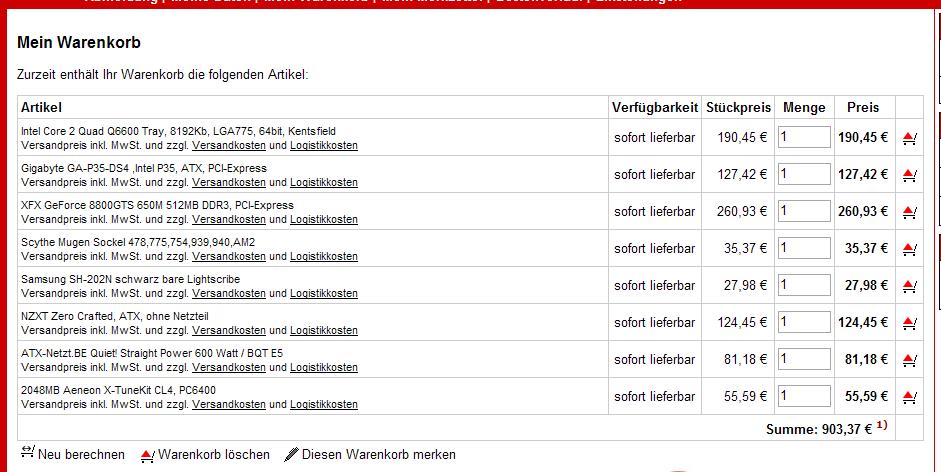Remove XFX GeForce 8800GTS from cart
941x472 pixels.
point(909,212)
